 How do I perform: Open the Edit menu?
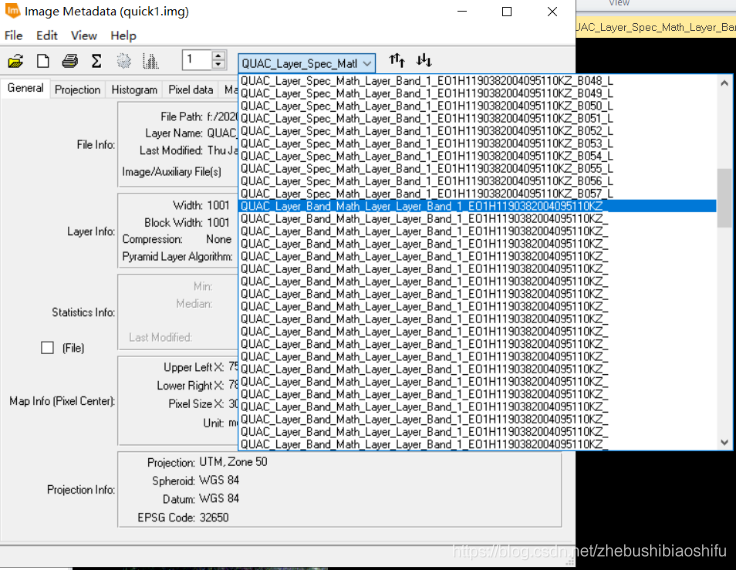point(47,36)
